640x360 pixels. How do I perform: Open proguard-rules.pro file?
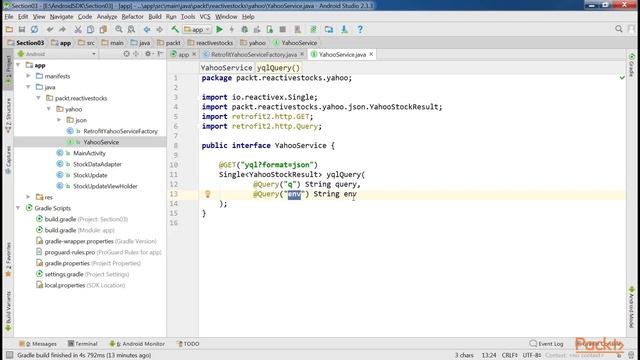pyautogui.click(x=69, y=252)
